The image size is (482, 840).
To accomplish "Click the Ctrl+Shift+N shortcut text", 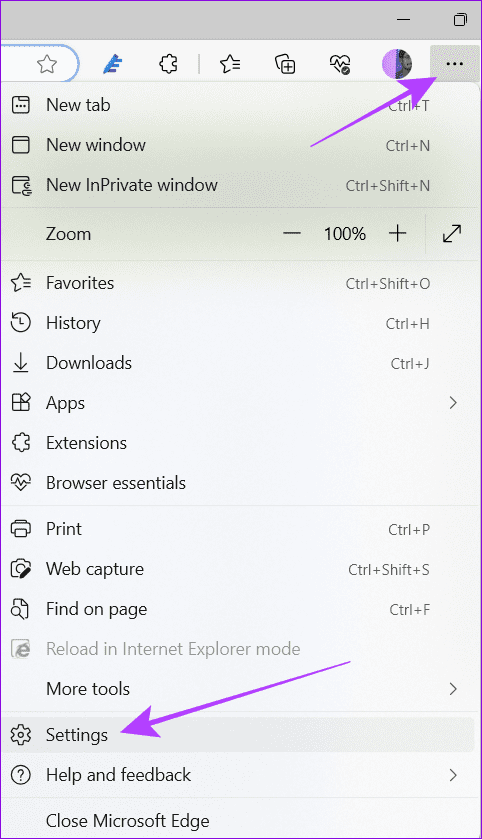I will (x=388, y=186).
